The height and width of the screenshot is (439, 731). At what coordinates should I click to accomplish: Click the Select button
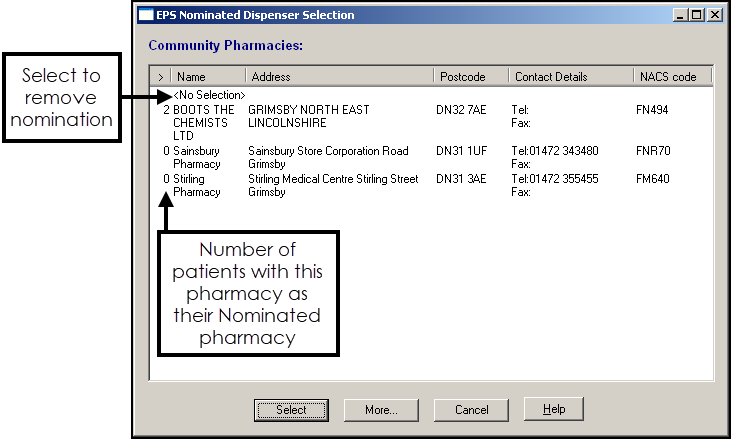pos(291,410)
